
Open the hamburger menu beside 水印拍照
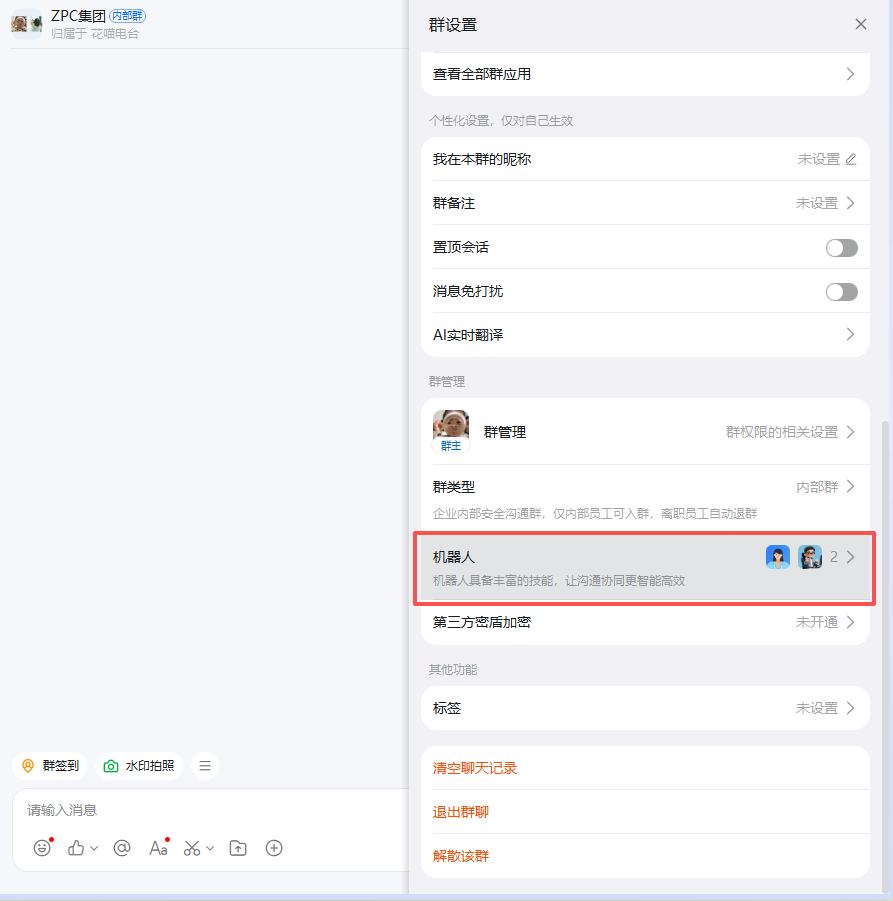(205, 766)
